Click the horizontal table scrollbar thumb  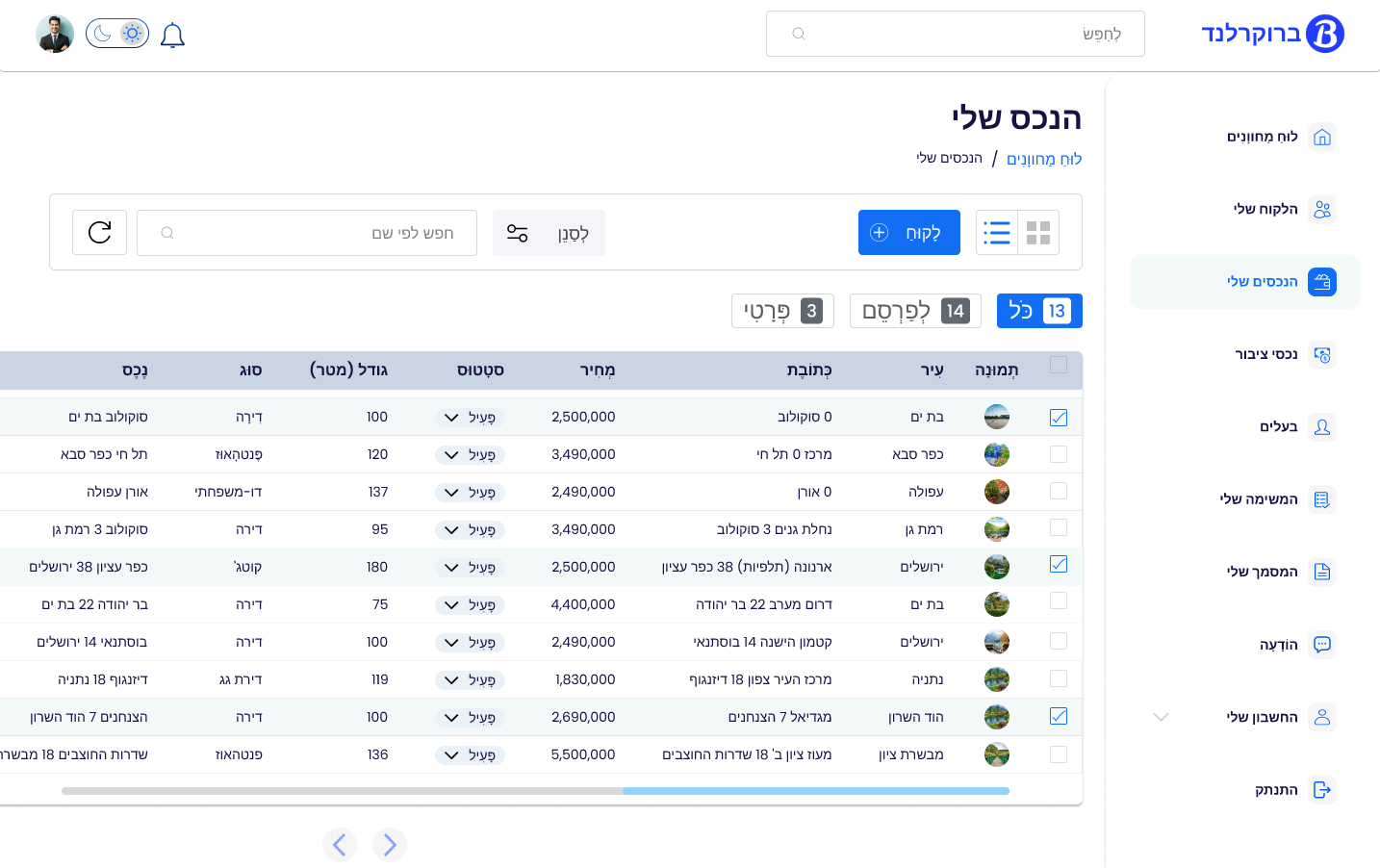pyautogui.click(x=816, y=791)
